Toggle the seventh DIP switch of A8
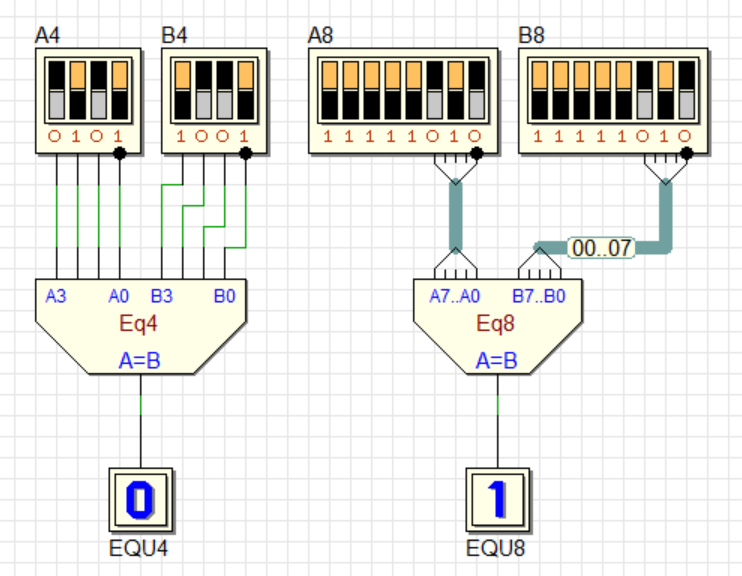This screenshot has width=742, height=576. (456, 90)
